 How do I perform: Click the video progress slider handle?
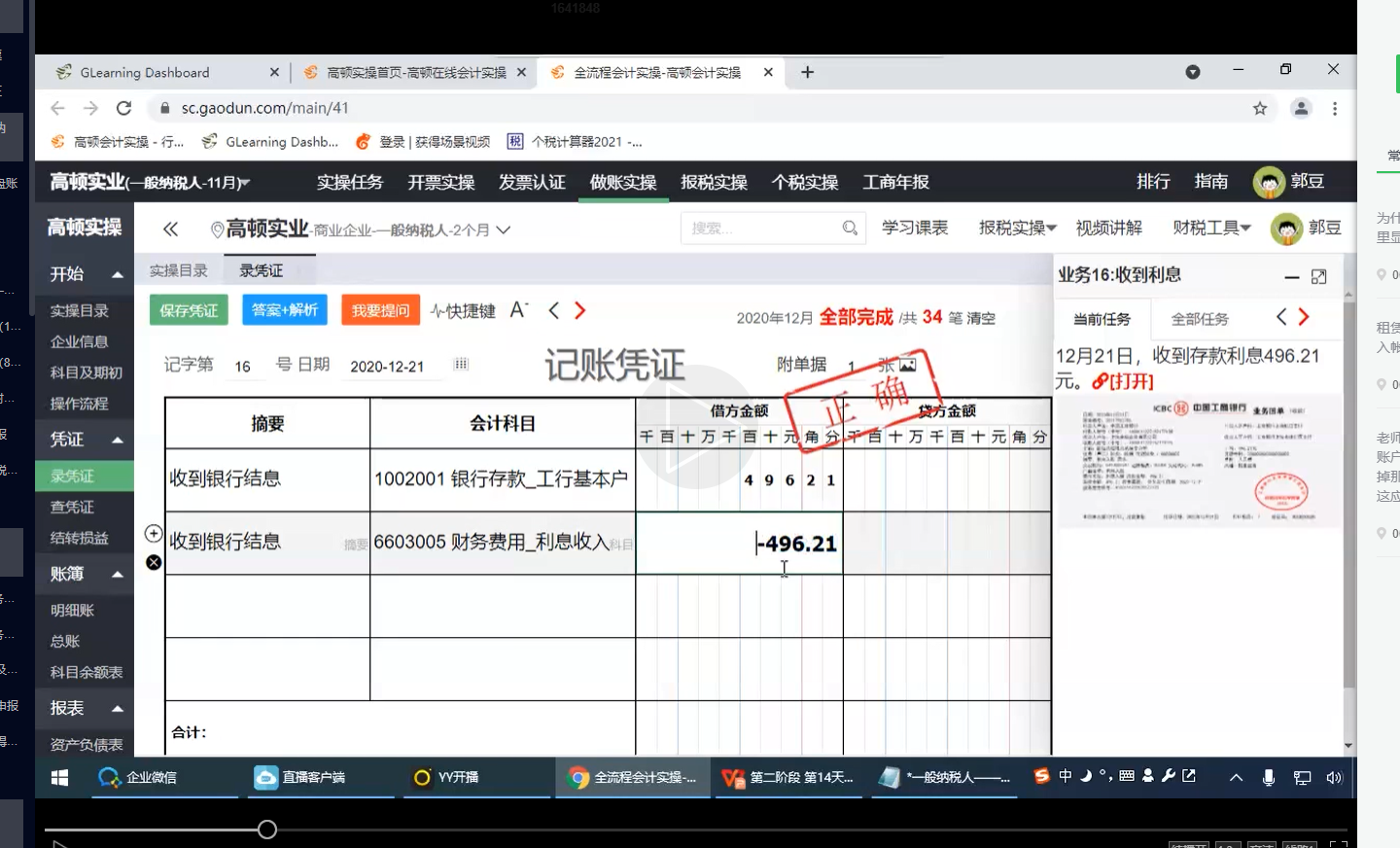(x=267, y=830)
